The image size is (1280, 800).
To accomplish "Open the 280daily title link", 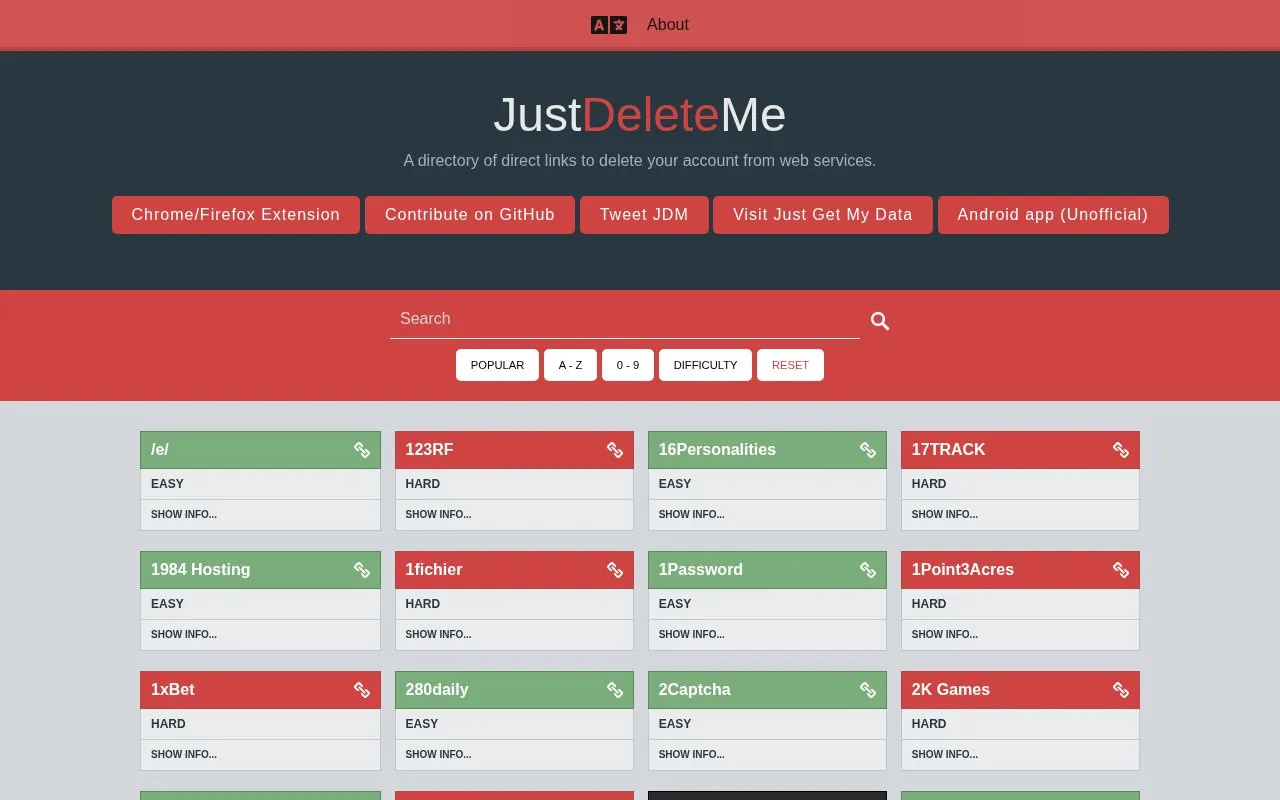I will click(x=437, y=690).
